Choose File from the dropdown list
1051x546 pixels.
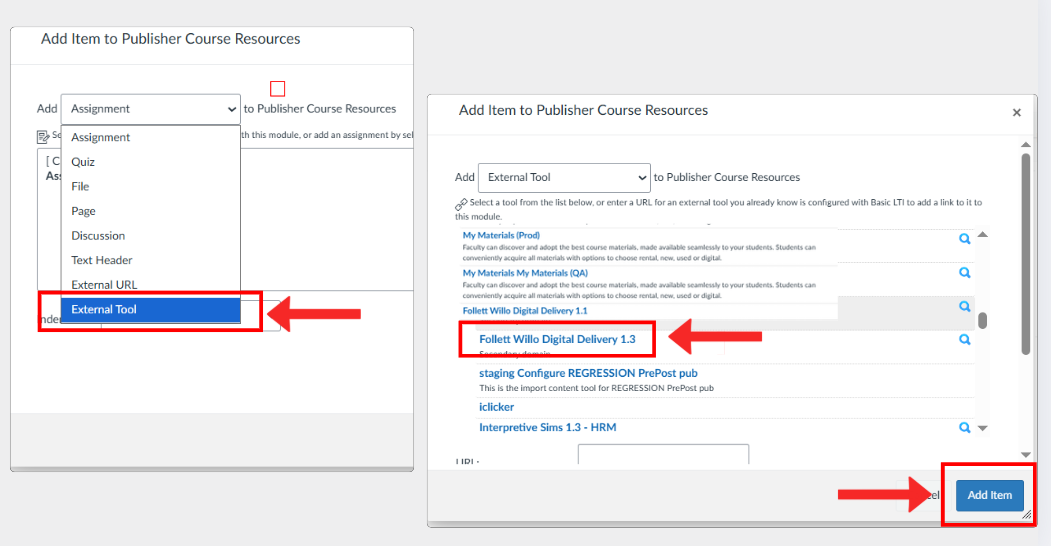click(x=151, y=186)
